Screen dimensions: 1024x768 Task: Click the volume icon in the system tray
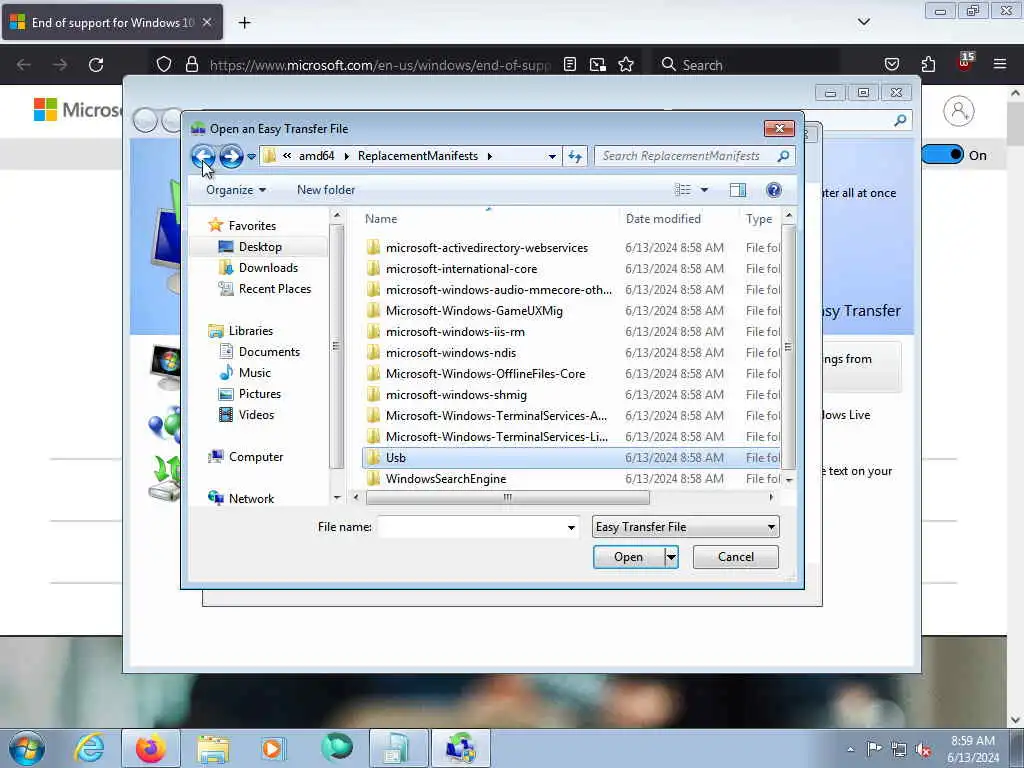[x=923, y=750]
